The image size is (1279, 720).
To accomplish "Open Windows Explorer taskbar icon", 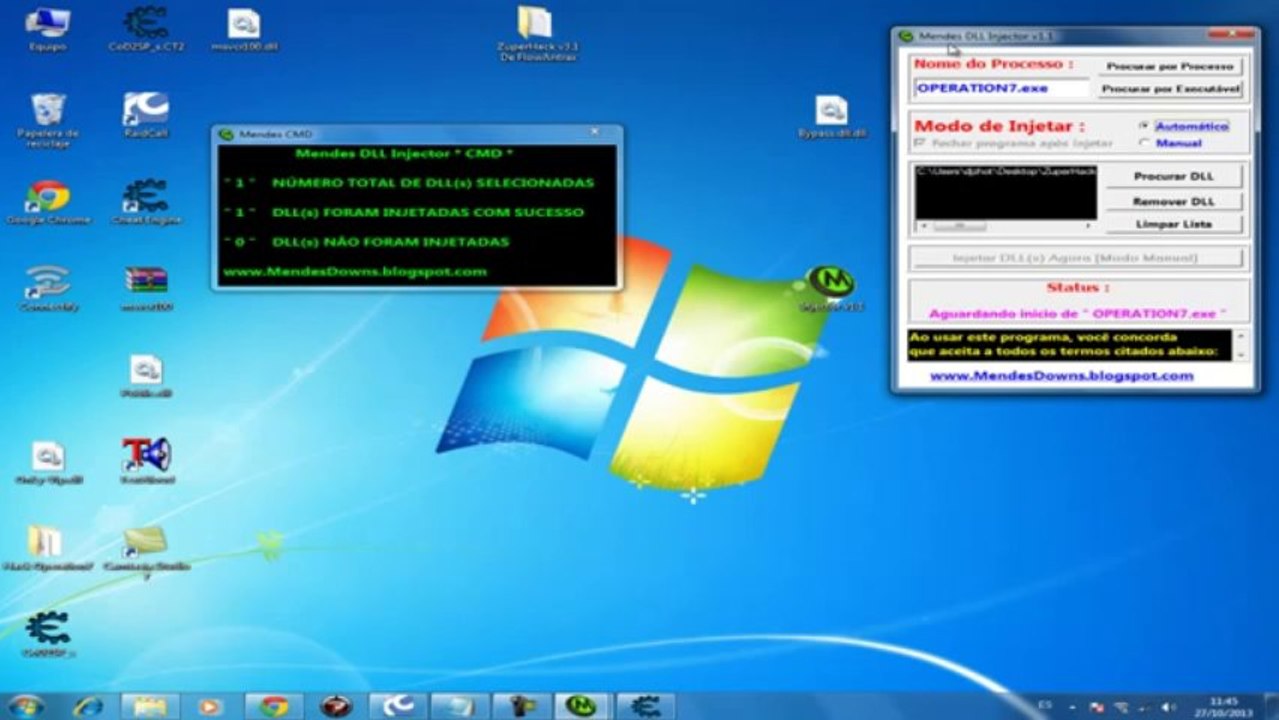I will tap(150, 706).
